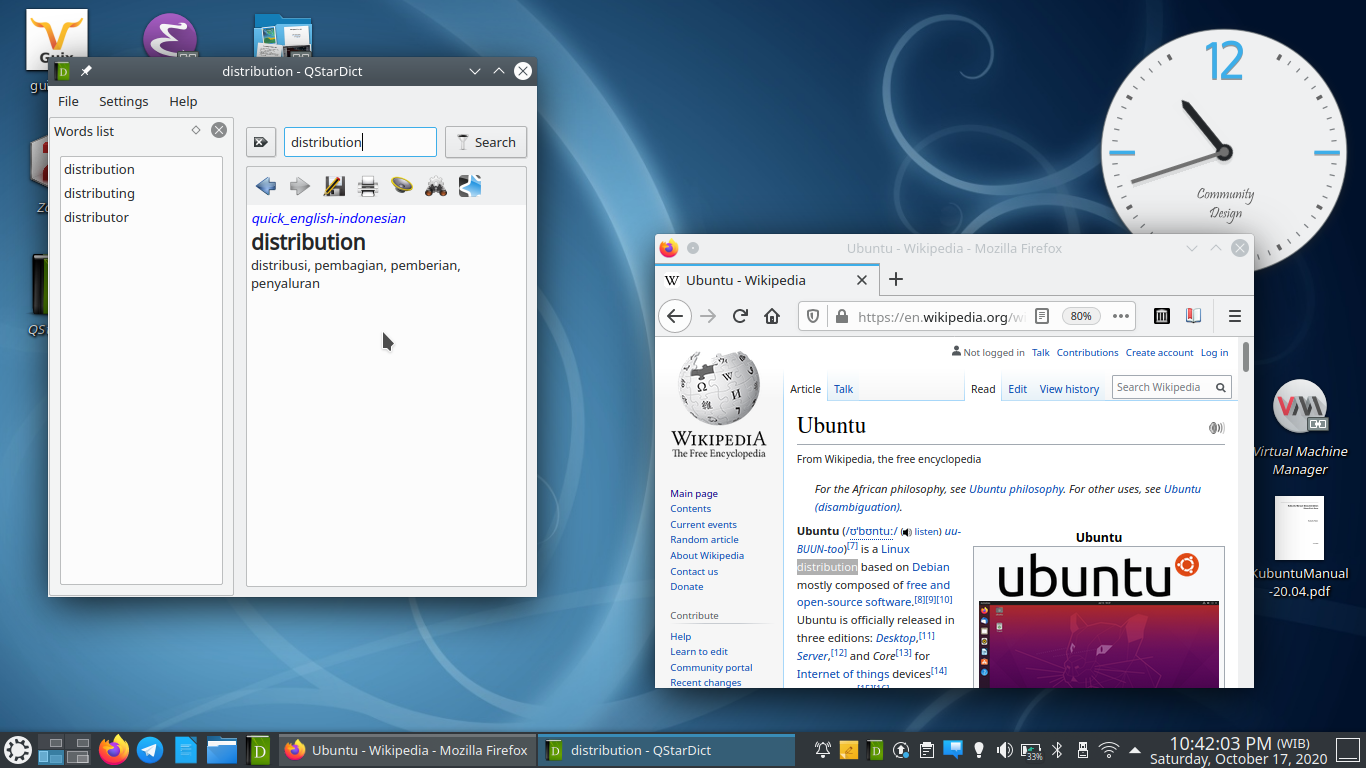Open the Edit tab on Wikipedia
This screenshot has height=768, width=1366.
click(x=1017, y=389)
